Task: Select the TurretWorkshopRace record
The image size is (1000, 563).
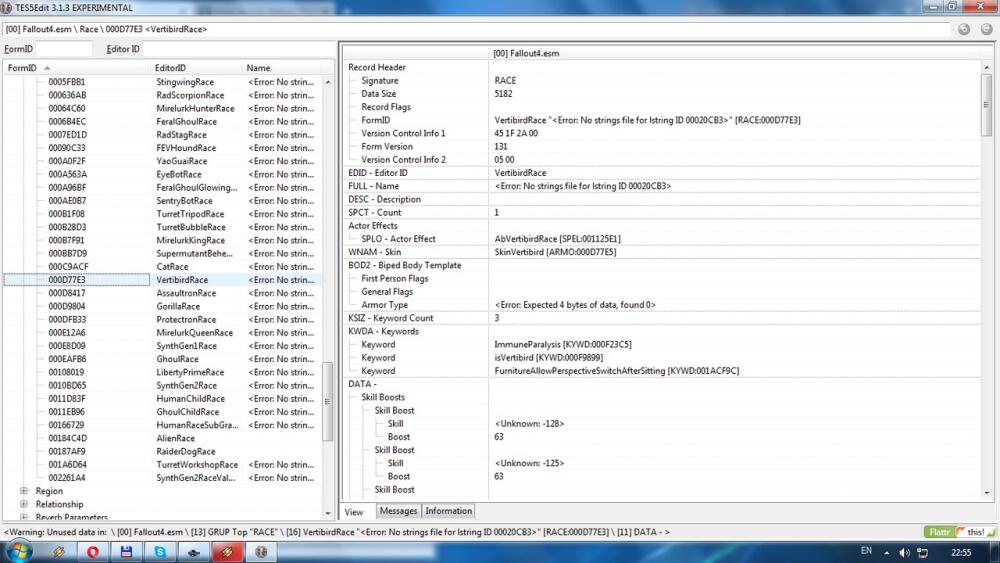Action: [x=196, y=465]
